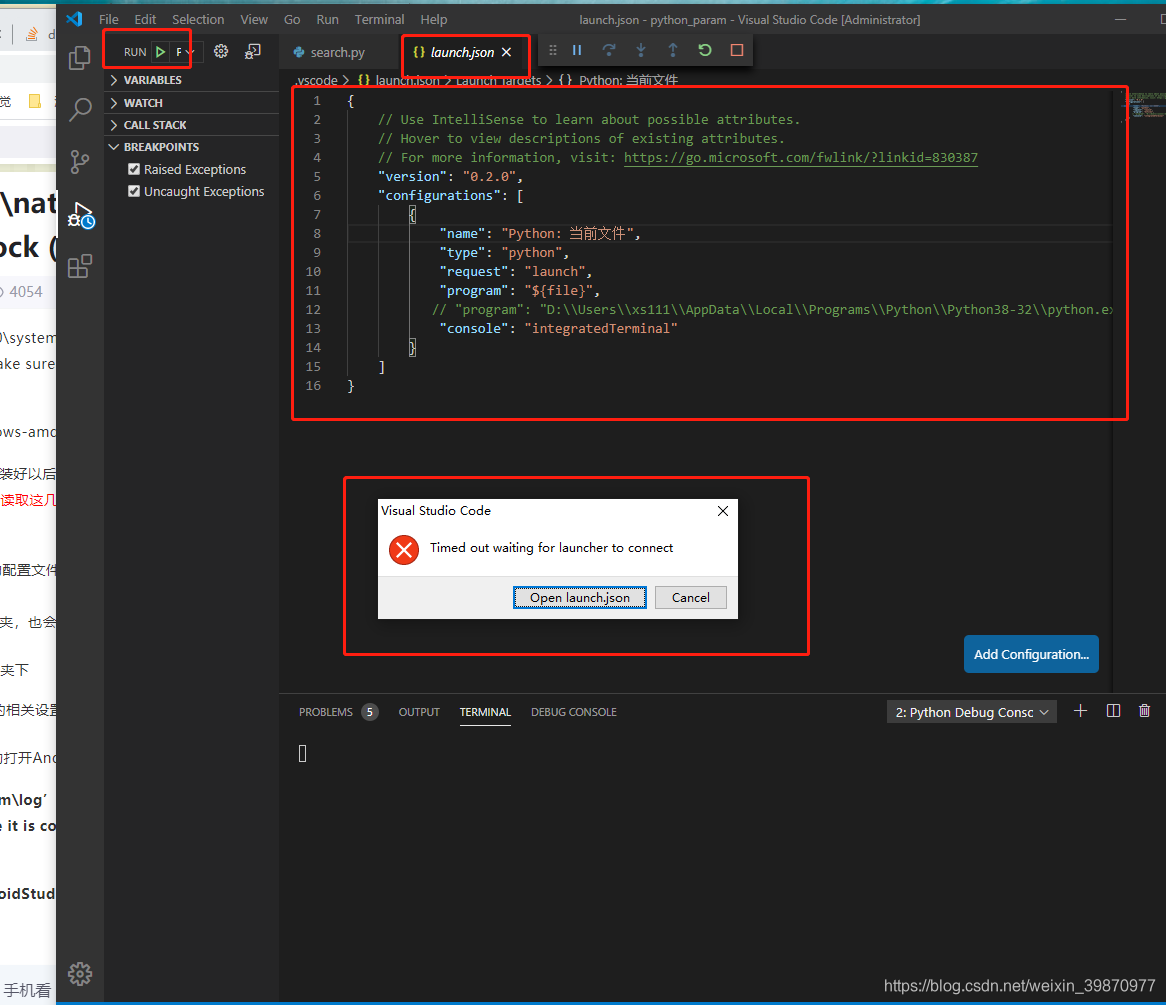The width and height of the screenshot is (1166, 1005).
Task: Open the Search sidebar
Action: click(x=79, y=110)
